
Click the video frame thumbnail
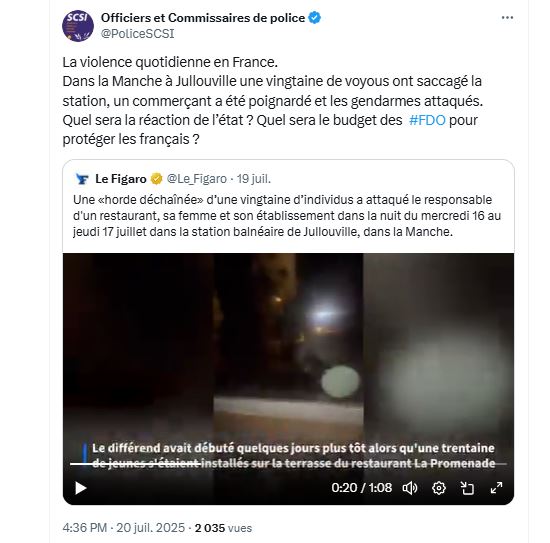[x=288, y=351]
